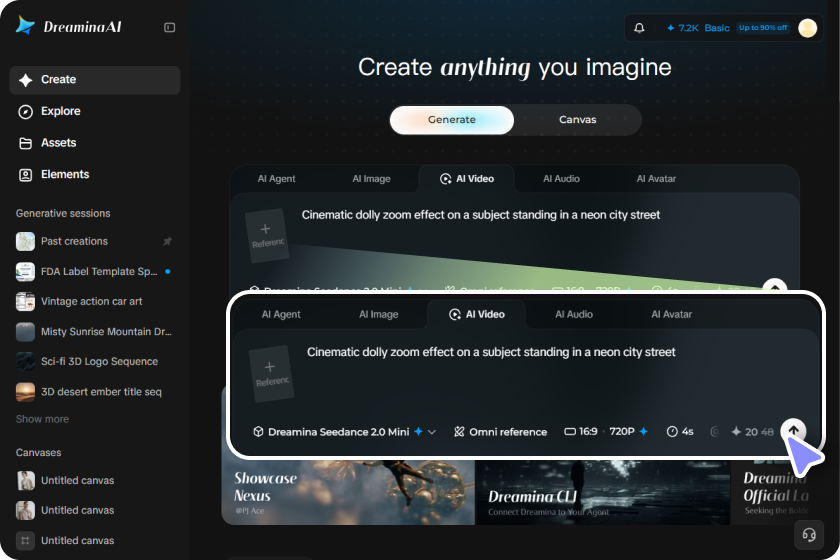Click the pin icon next to Past creations
Image resolution: width=840 pixels, height=560 pixels.
(x=167, y=242)
